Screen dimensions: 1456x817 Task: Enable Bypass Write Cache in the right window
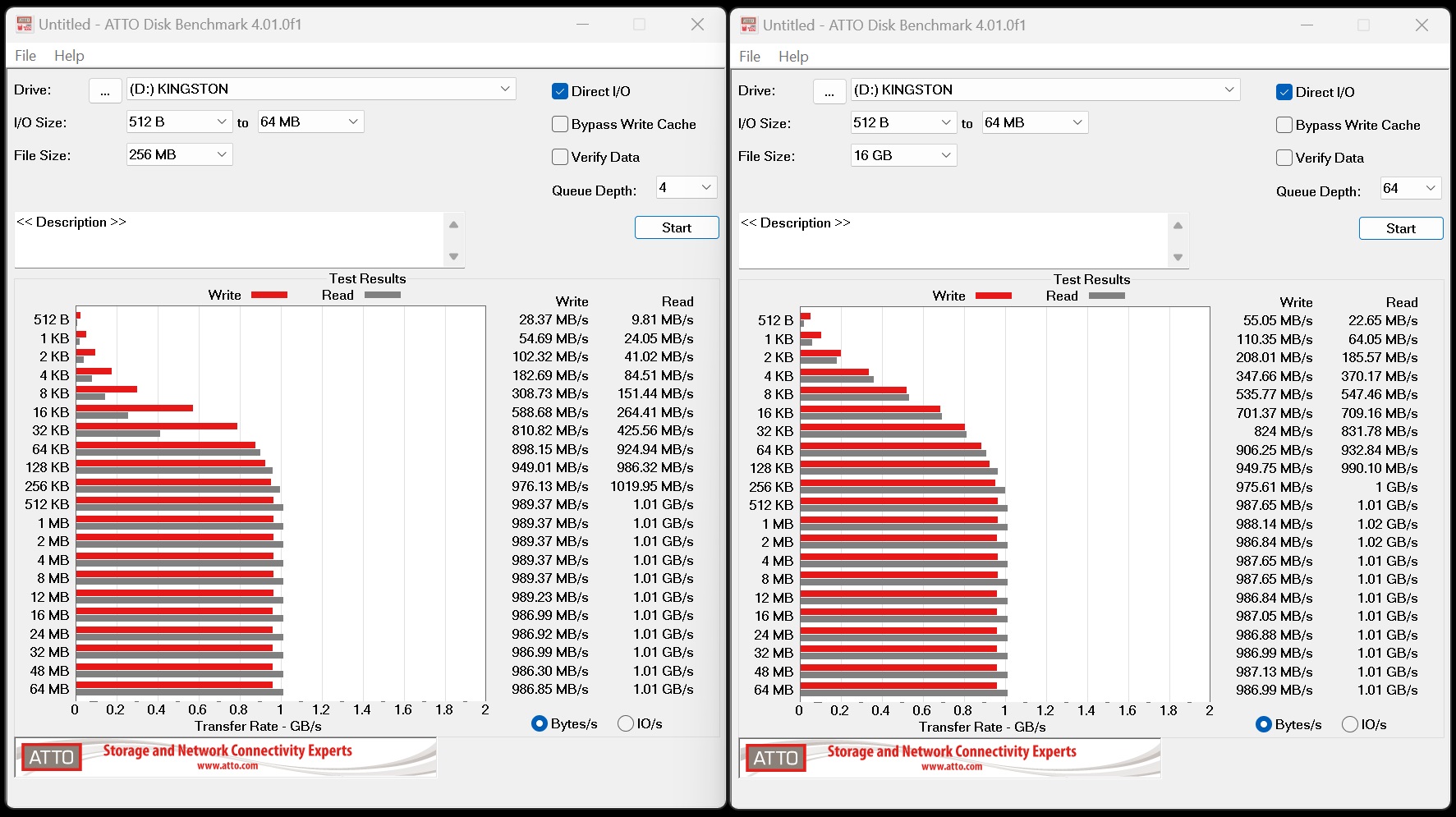1284,125
